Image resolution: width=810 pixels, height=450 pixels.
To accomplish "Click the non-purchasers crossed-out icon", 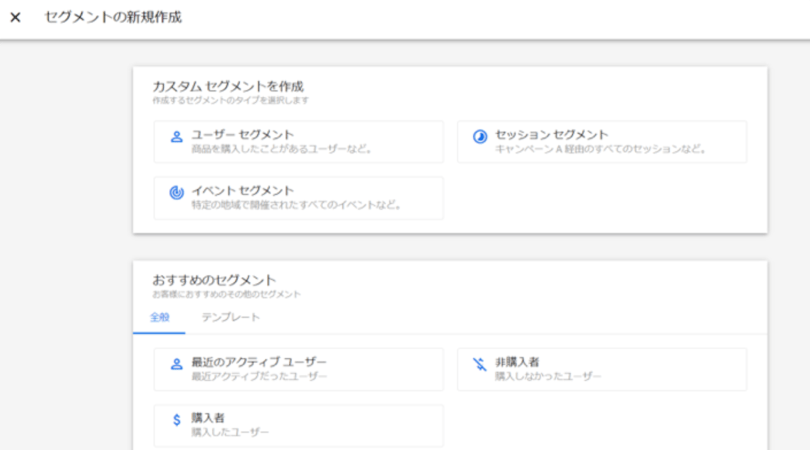I will pos(480,364).
